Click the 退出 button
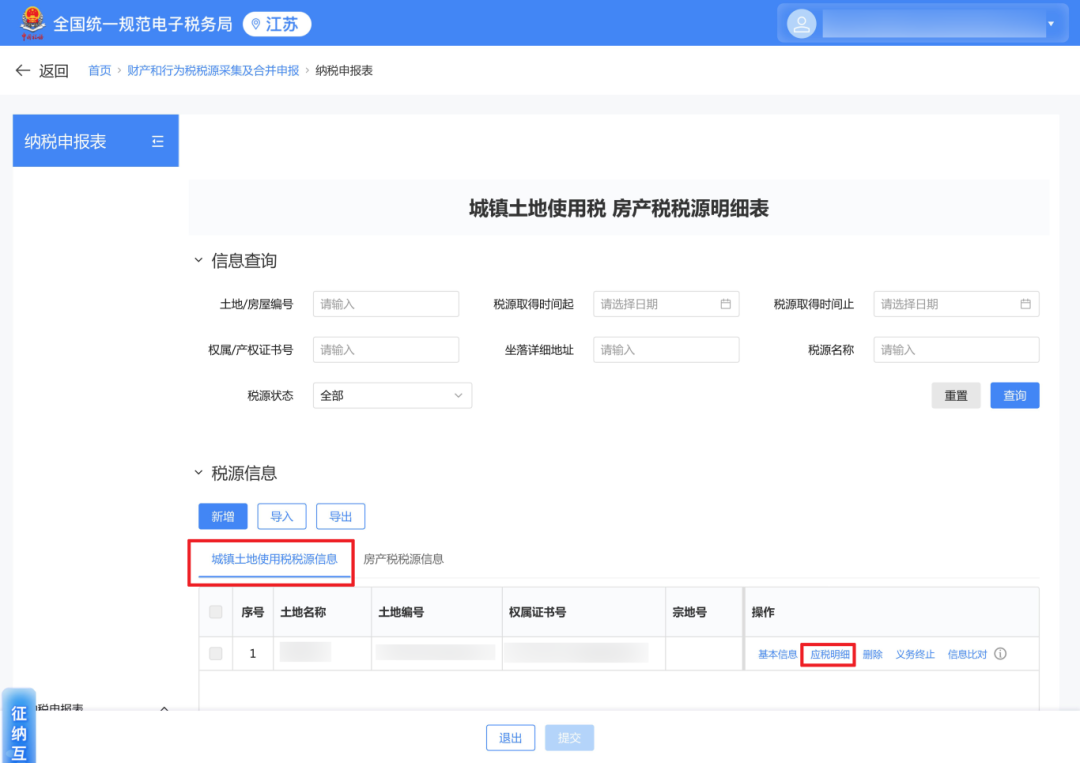 [x=510, y=738]
